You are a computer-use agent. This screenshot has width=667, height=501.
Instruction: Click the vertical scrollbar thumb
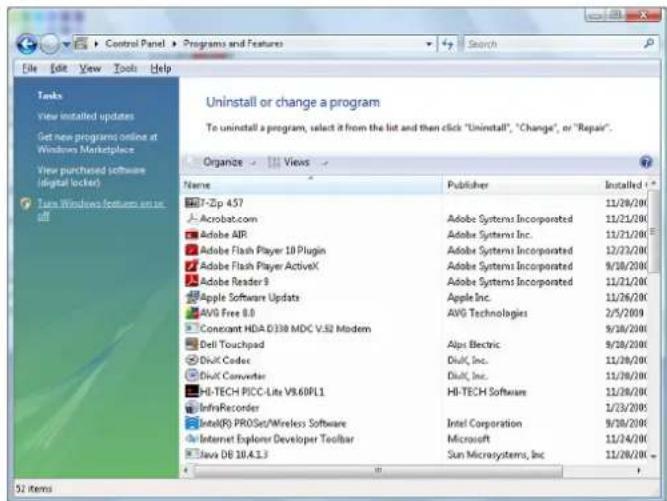[x=653, y=232]
